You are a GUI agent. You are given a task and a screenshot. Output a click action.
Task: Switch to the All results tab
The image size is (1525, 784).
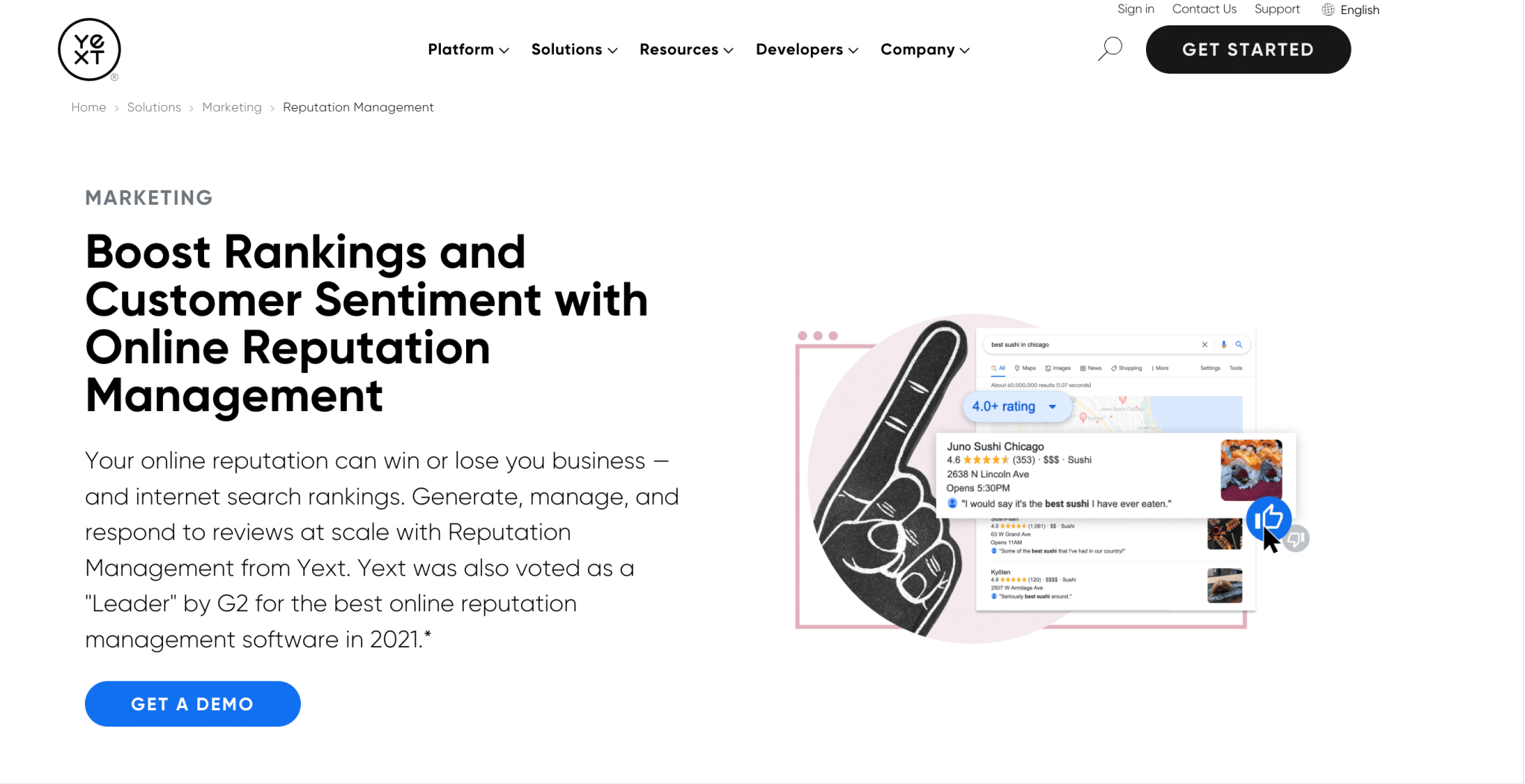click(1002, 368)
